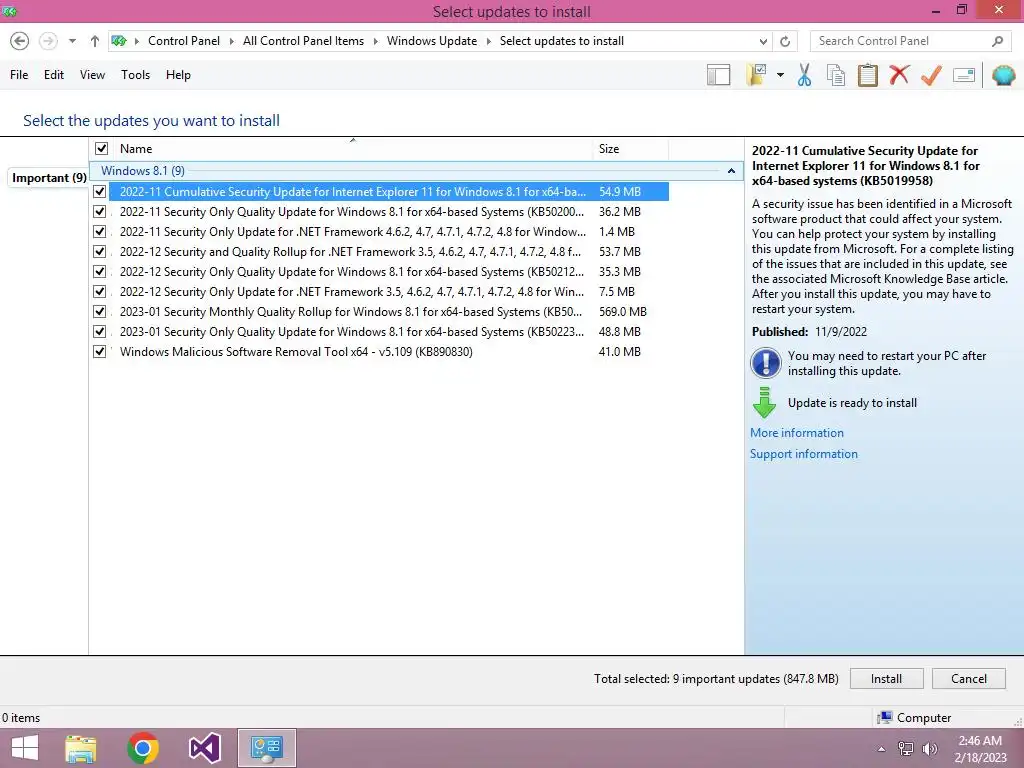Click the preview pane toolbar icon
1024x768 pixels.
coord(718,75)
